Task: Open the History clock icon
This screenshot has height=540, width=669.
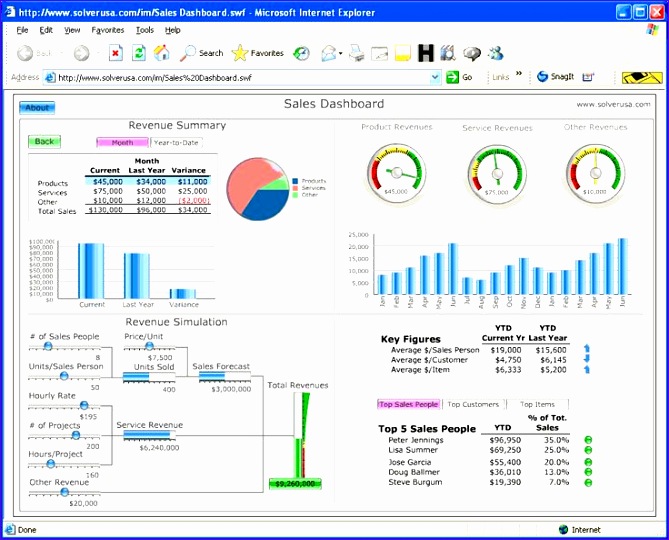Action: [301, 53]
